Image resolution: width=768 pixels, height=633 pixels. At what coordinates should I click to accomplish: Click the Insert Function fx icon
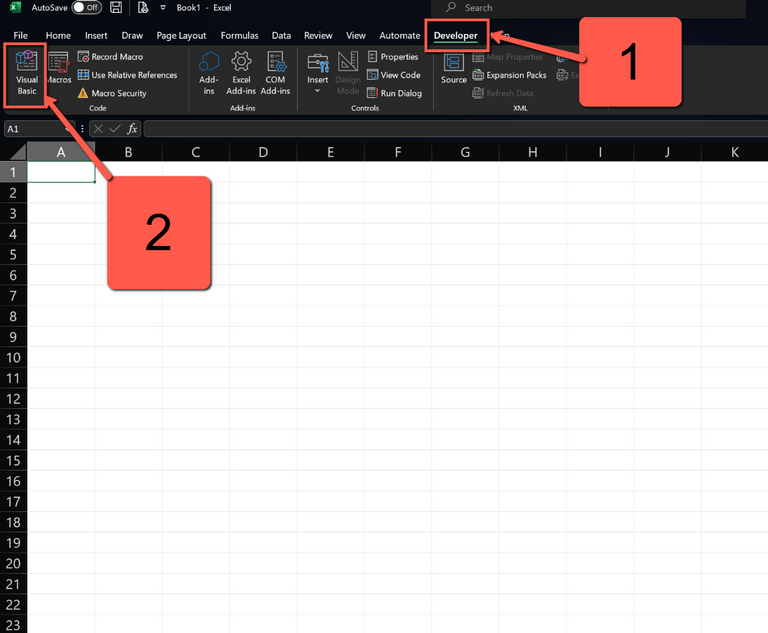coord(132,129)
